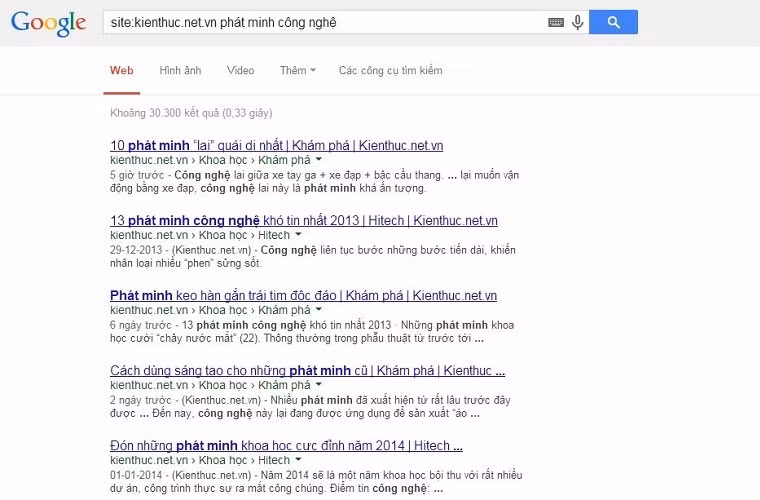Expand the Thêm dropdown menu

[298, 70]
